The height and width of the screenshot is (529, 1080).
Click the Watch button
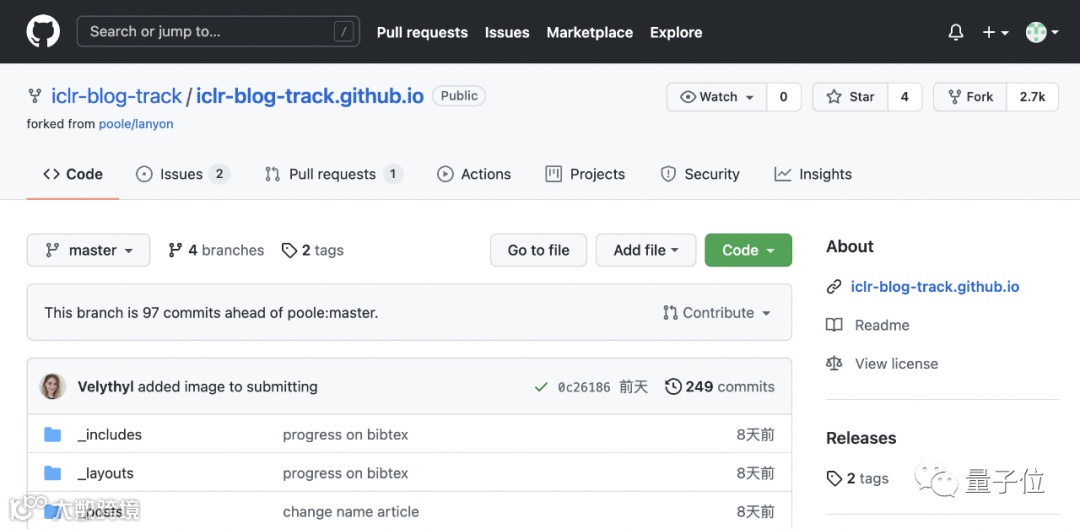point(716,97)
